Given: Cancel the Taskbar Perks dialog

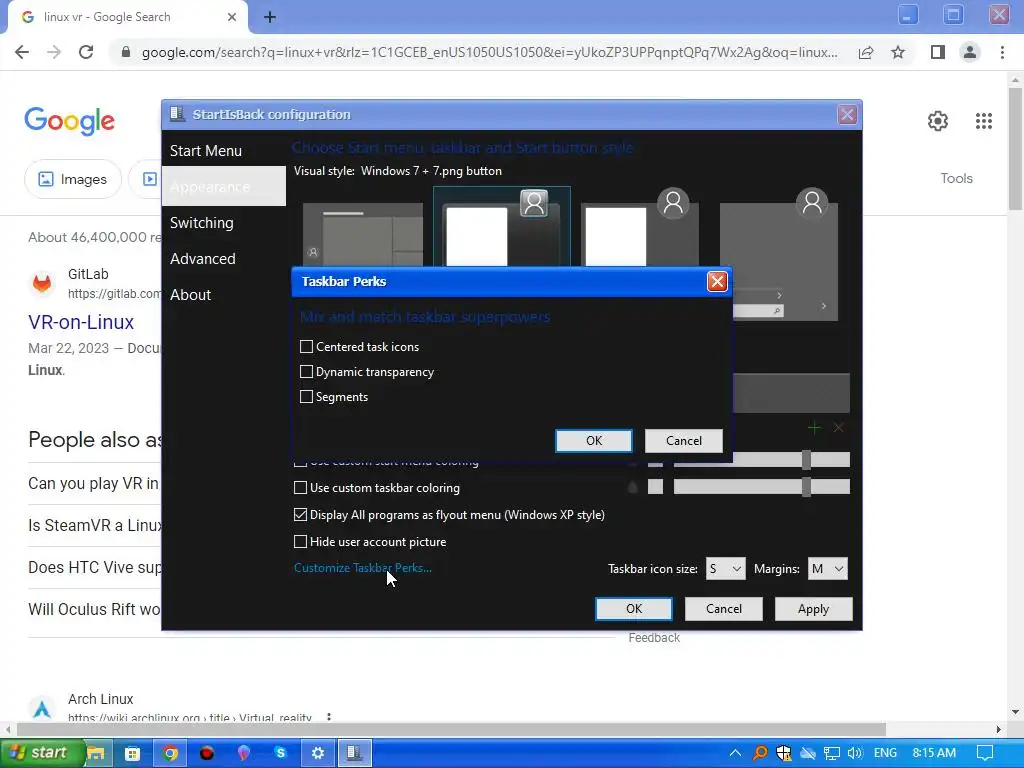Looking at the screenshot, I should click(684, 441).
